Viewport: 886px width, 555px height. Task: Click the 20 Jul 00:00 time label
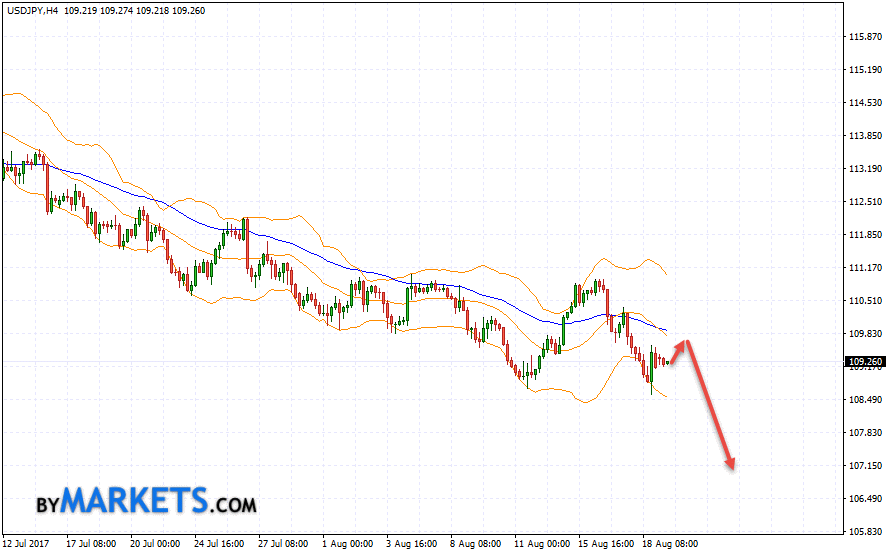click(x=156, y=544)
